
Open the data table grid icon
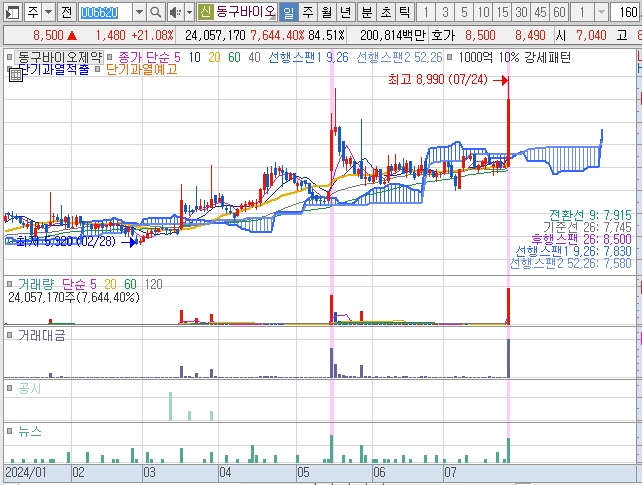[x=16, y=75]
